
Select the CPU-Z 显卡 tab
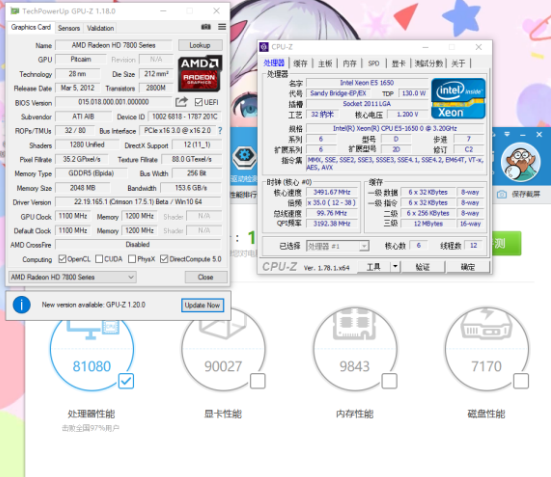coord(398,64)
